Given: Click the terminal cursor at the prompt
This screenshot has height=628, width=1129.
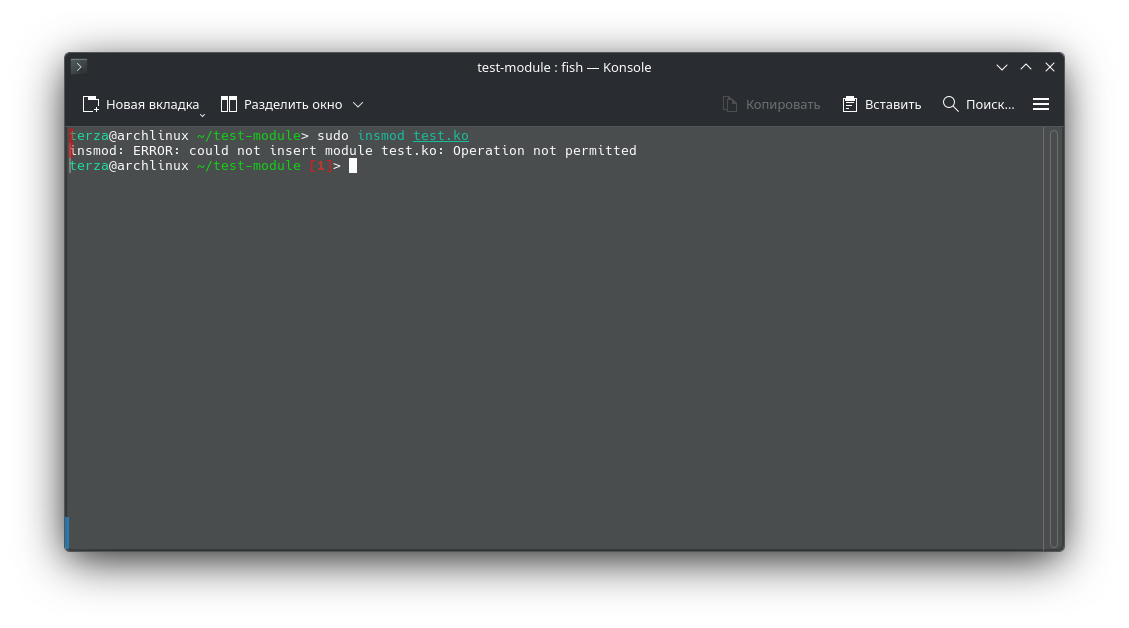Looking at the screenshot, I should 353,166.
